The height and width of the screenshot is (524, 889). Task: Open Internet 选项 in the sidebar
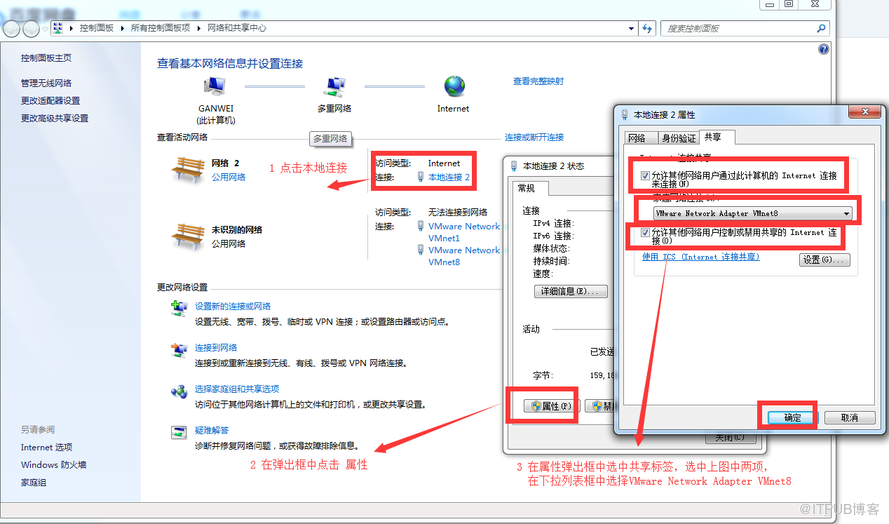point(46,447)
